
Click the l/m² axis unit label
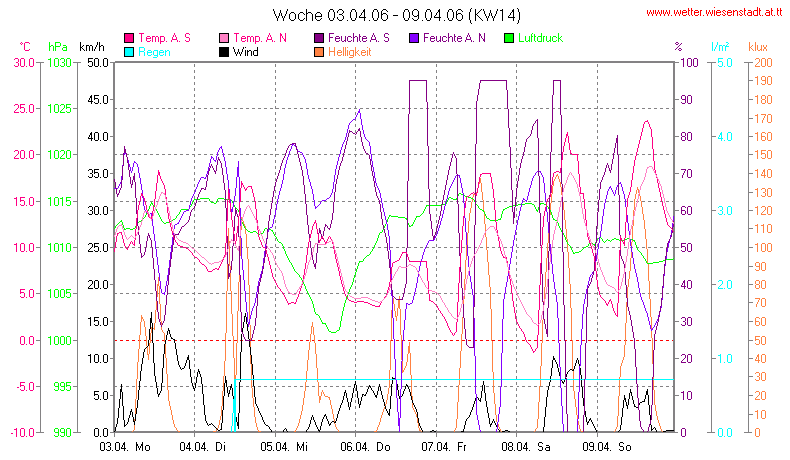720,47
